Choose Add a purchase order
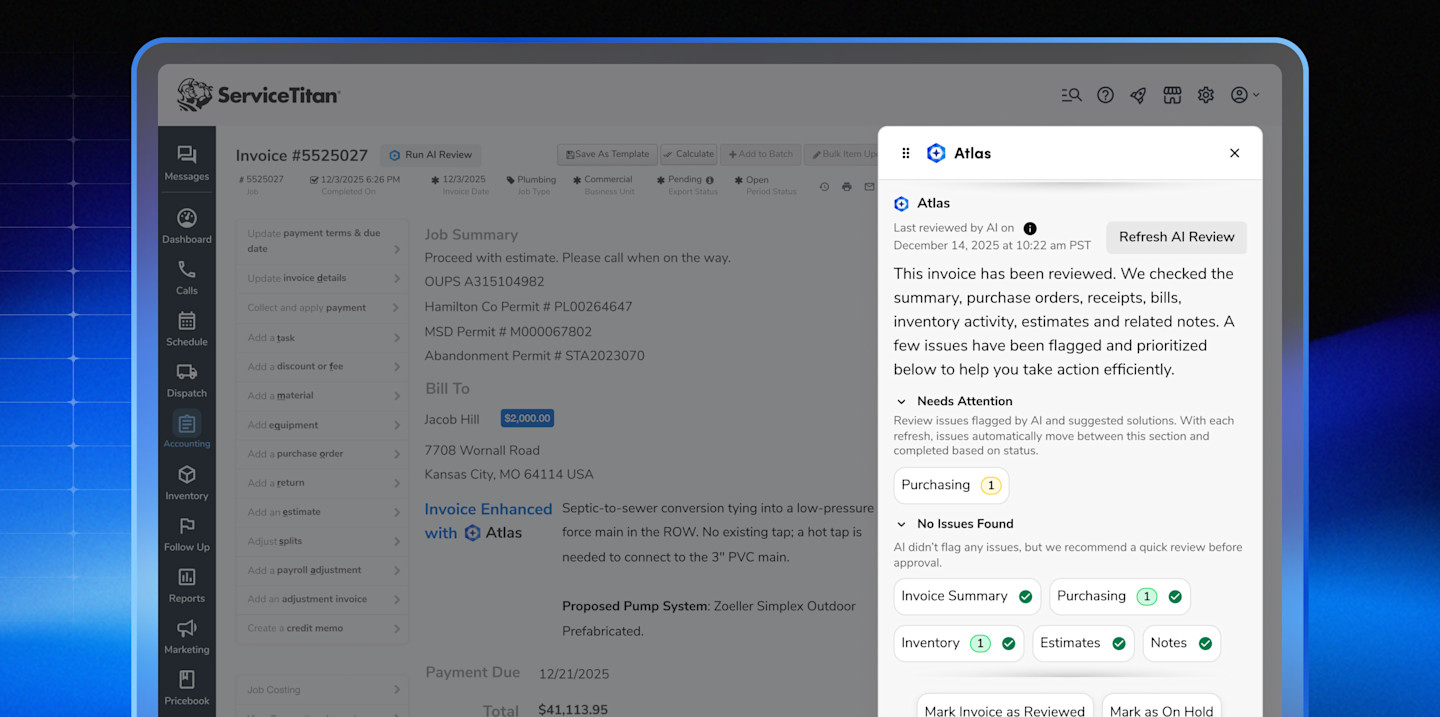The image size is (1440, 717). pos(322,454)
